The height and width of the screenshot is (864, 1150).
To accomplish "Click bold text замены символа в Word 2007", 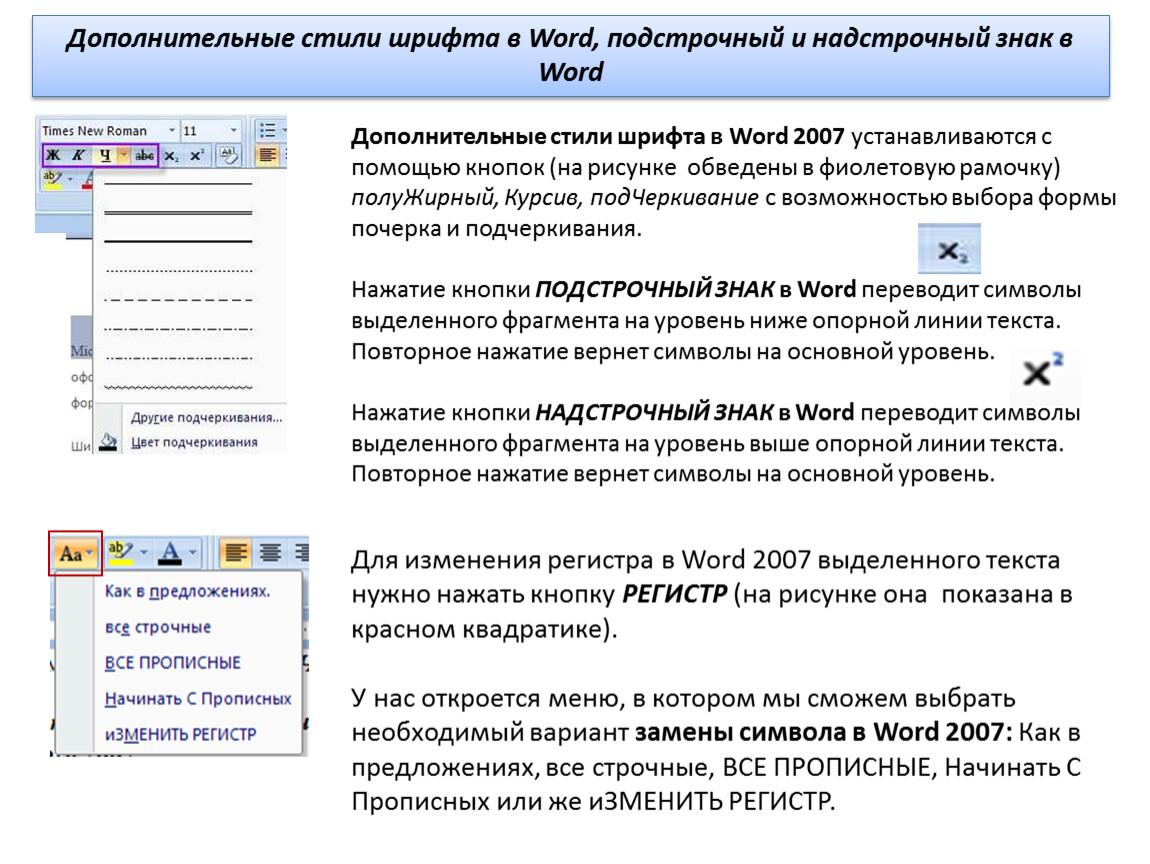I will pos(823,733).
